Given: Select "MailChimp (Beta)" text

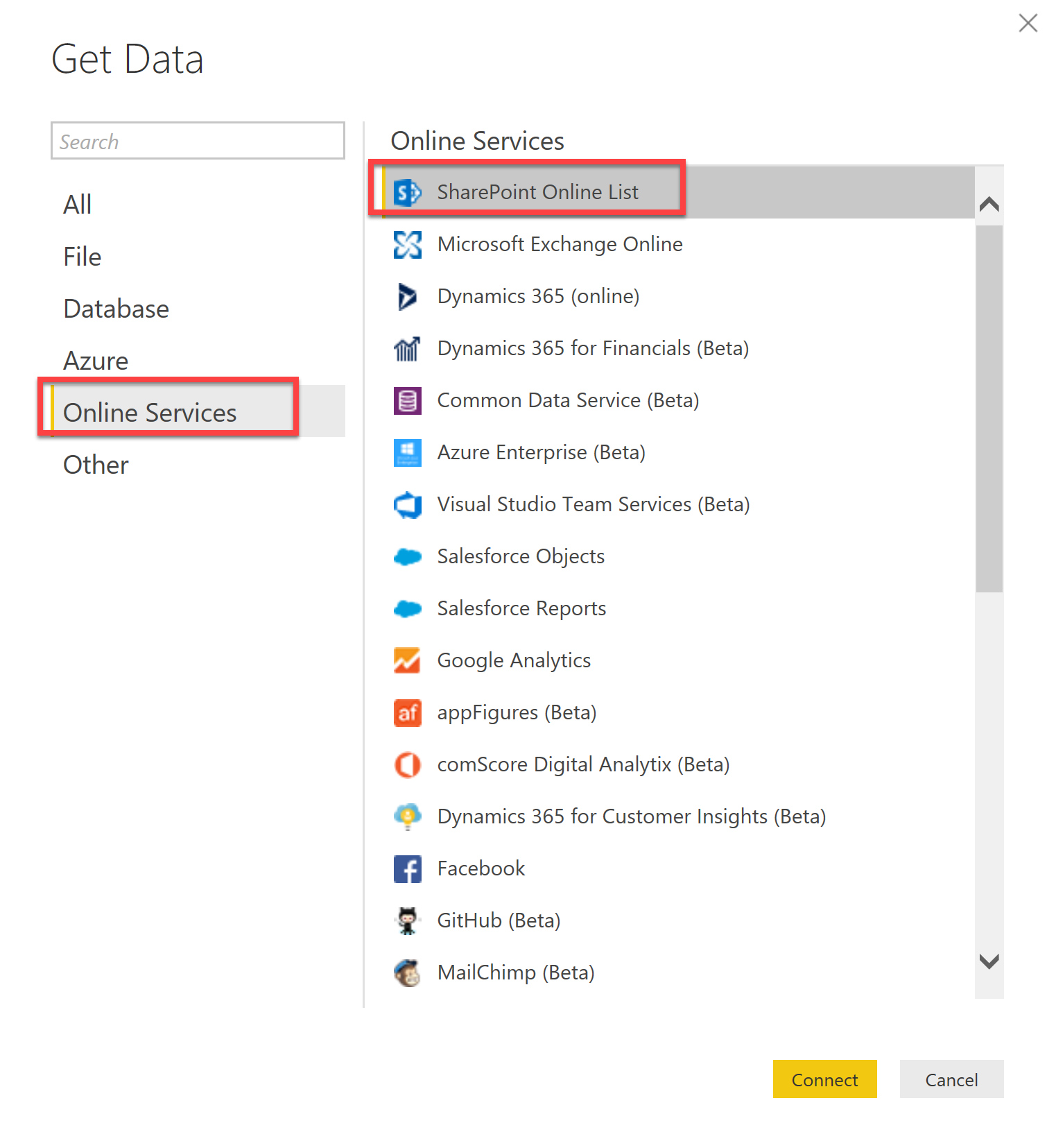Looking at the screenshot, I should [517, 973].
